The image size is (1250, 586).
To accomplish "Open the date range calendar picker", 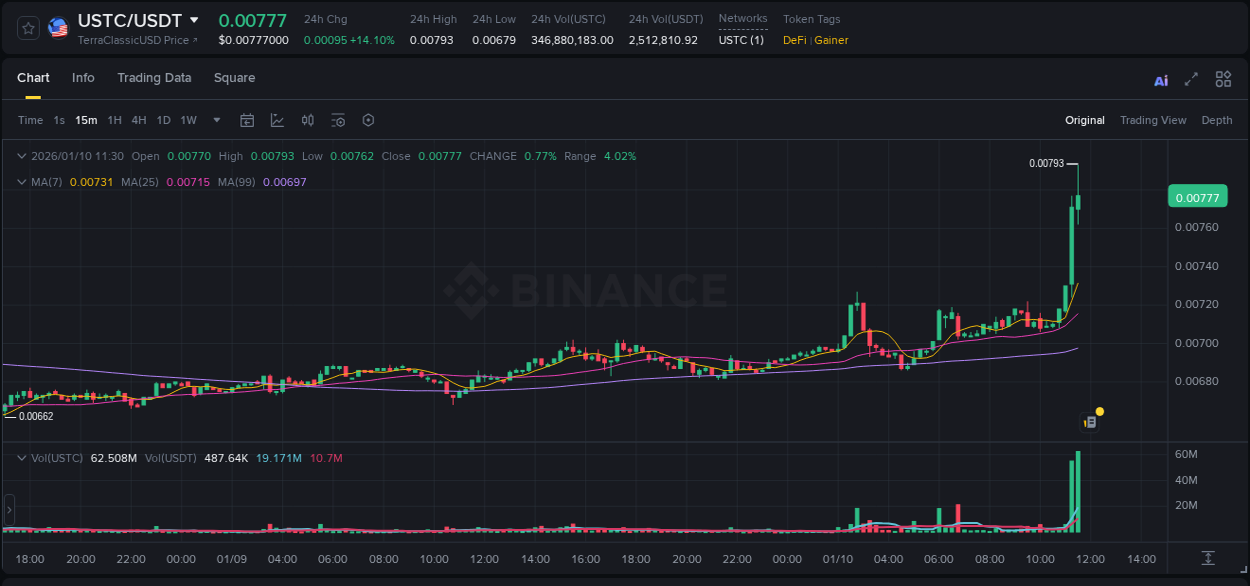I will click(247, 120).
